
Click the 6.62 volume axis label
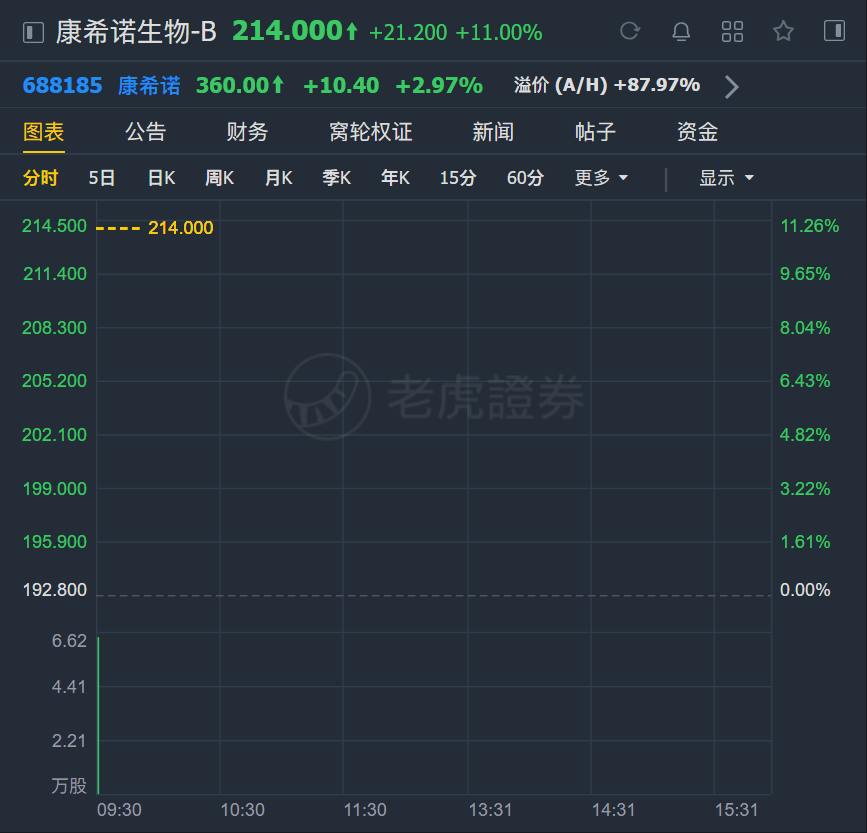click(69, 641)
